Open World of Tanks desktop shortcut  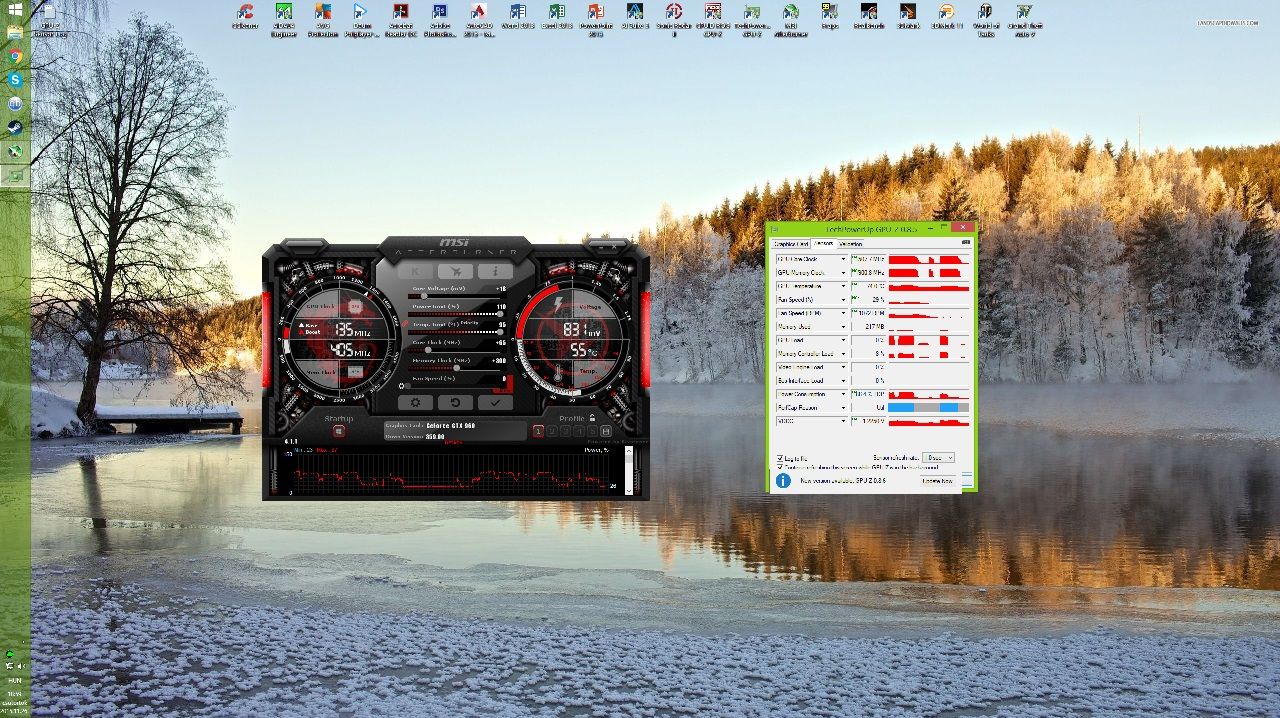[x=985, y=18]
